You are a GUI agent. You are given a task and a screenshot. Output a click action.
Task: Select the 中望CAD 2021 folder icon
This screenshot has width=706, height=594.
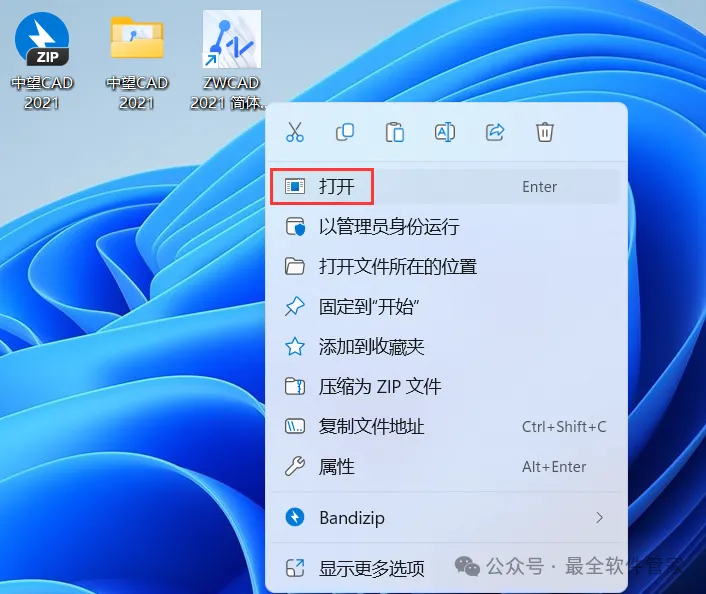point(137,38)
